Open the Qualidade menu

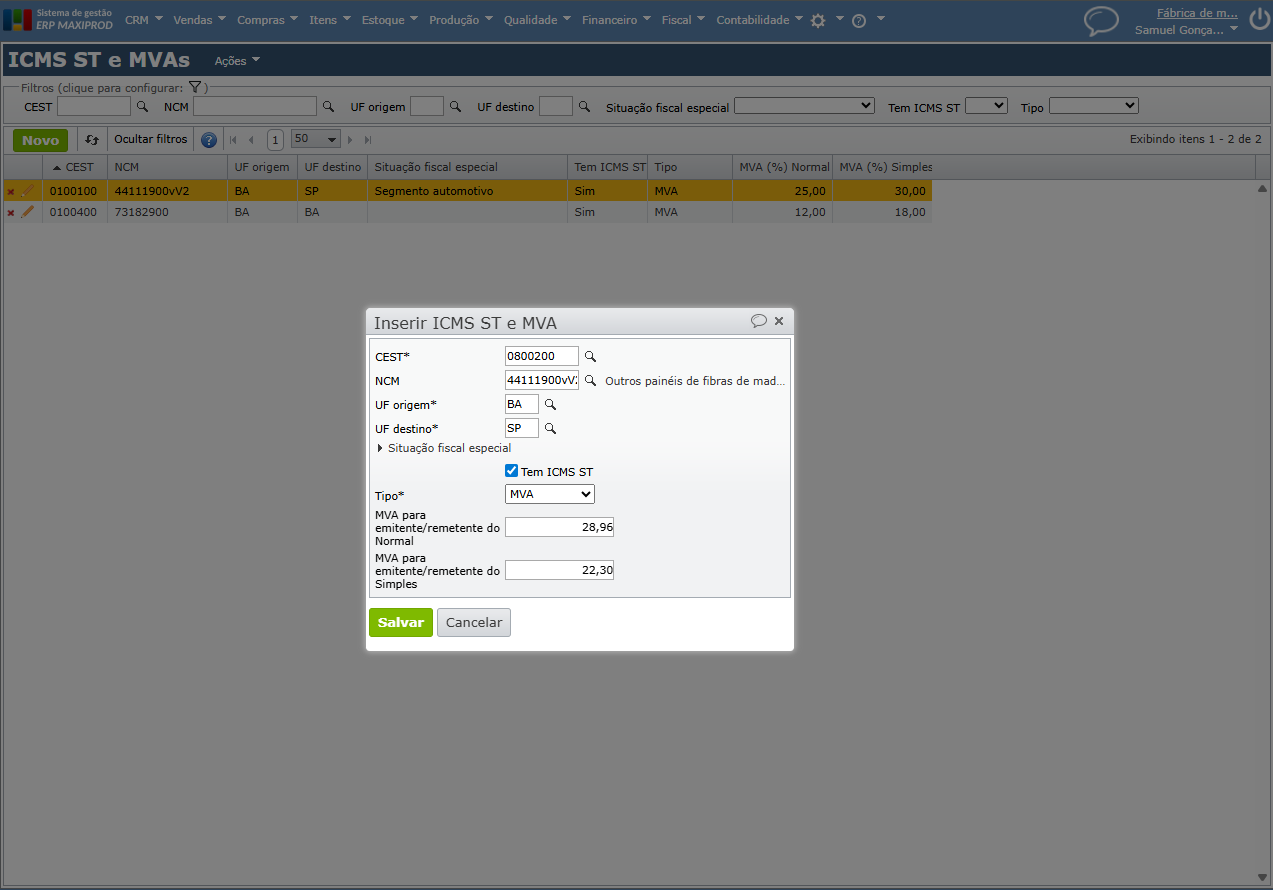[537, 20]
